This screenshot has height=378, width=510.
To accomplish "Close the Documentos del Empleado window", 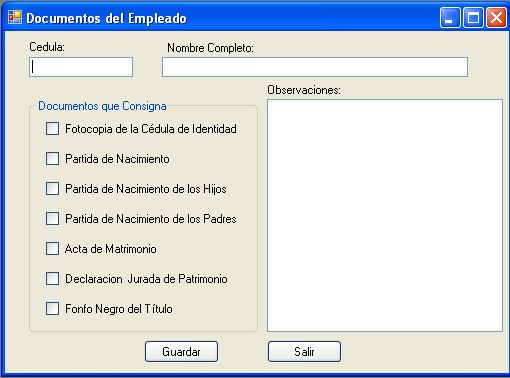I will tap(496, 17).
